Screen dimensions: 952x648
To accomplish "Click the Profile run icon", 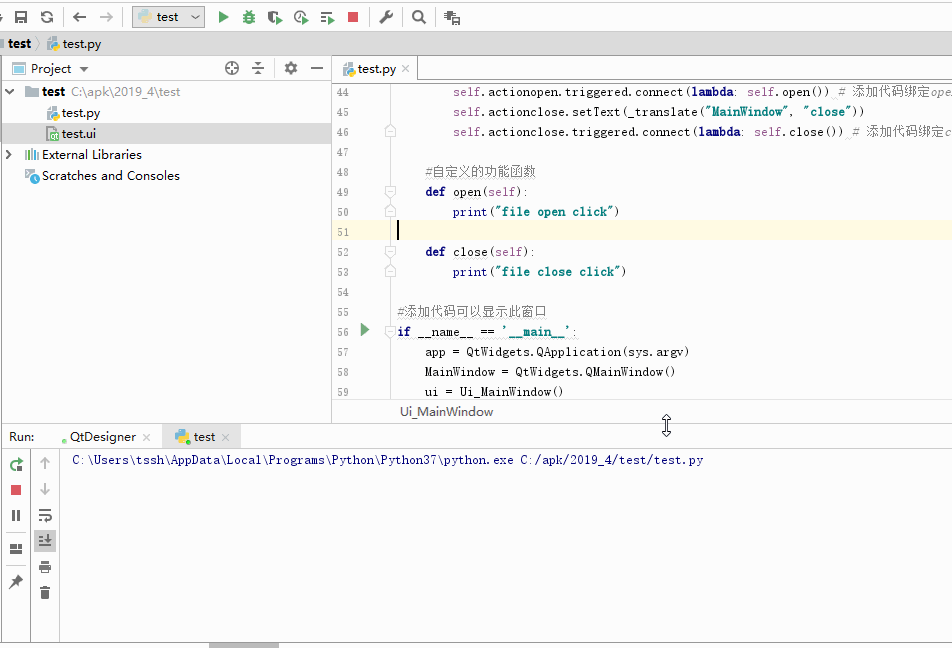I will tap(301, 18).
